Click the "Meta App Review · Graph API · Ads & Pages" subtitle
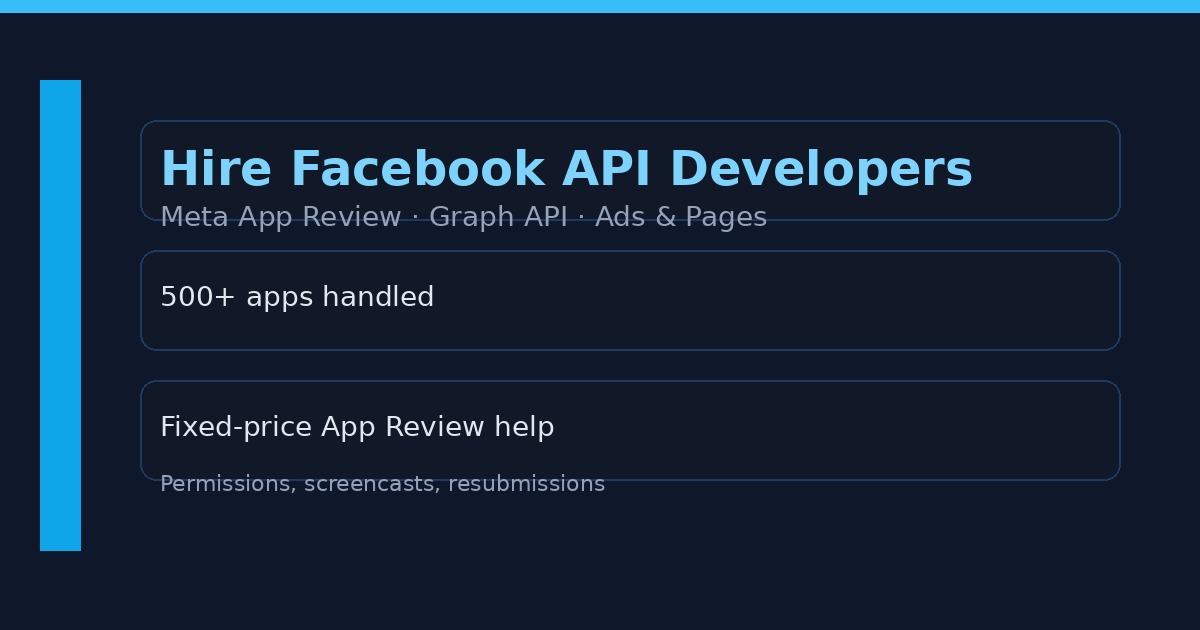1200x630 pixels. click(x=463, y=218)
